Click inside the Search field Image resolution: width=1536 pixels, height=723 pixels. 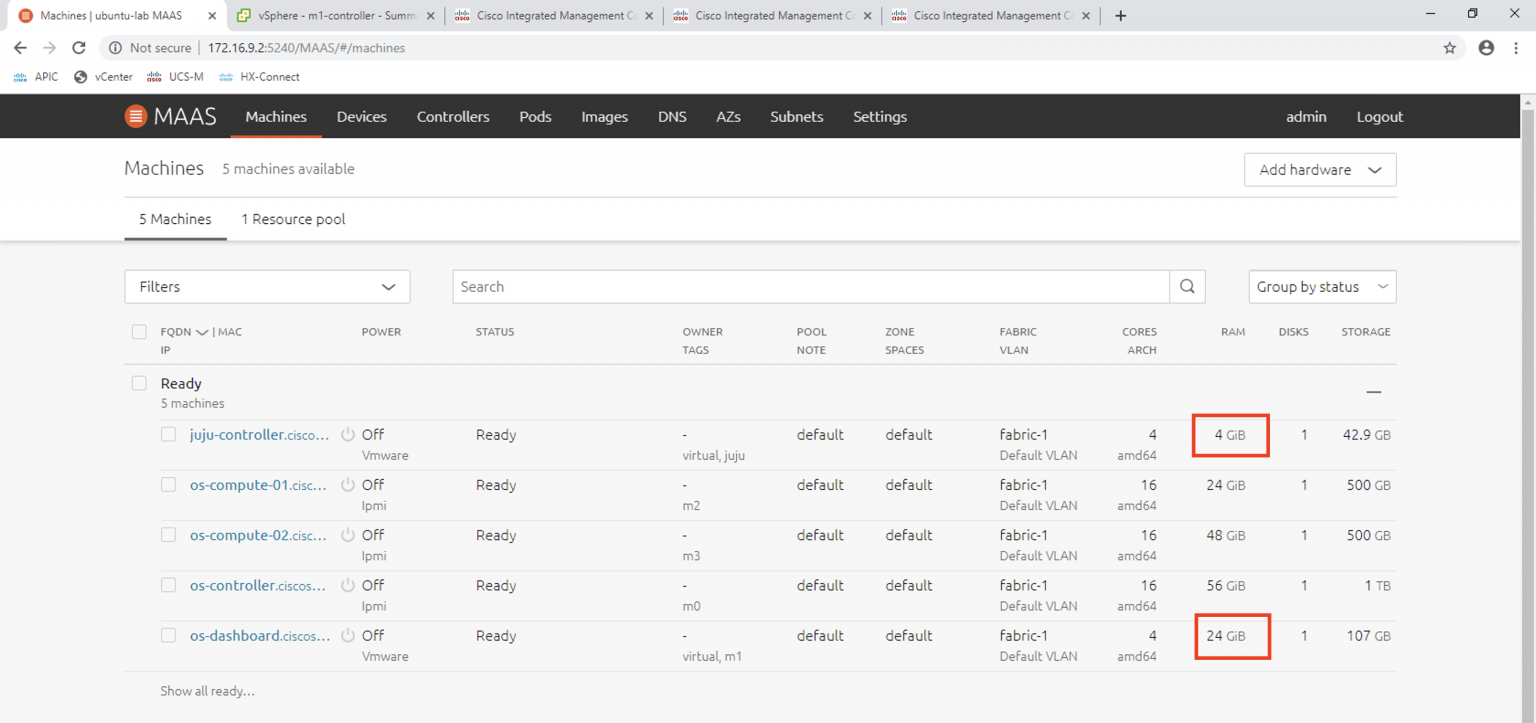point(810,286)
